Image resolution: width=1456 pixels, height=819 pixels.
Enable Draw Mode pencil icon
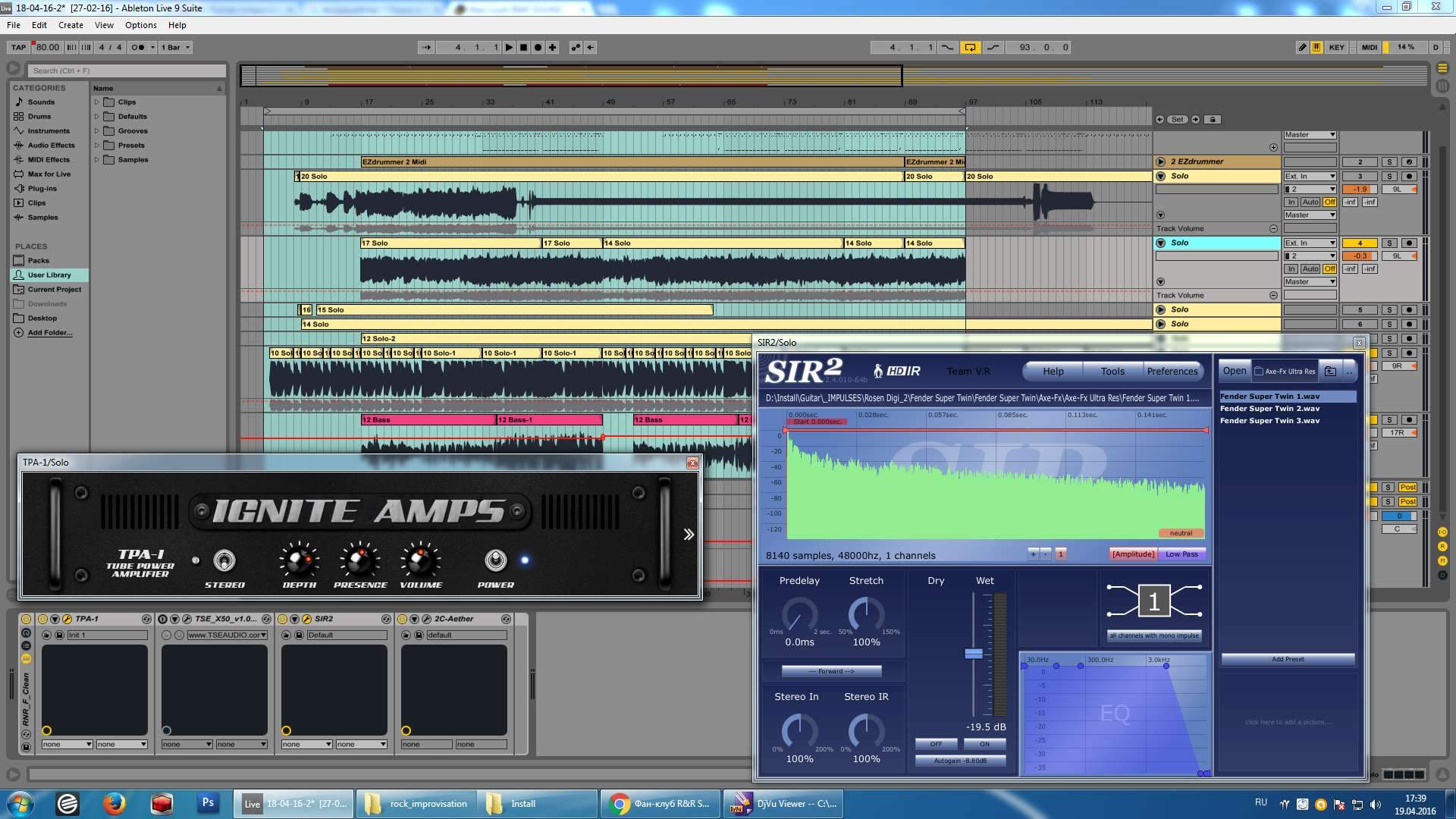[x=1302, y=47]
